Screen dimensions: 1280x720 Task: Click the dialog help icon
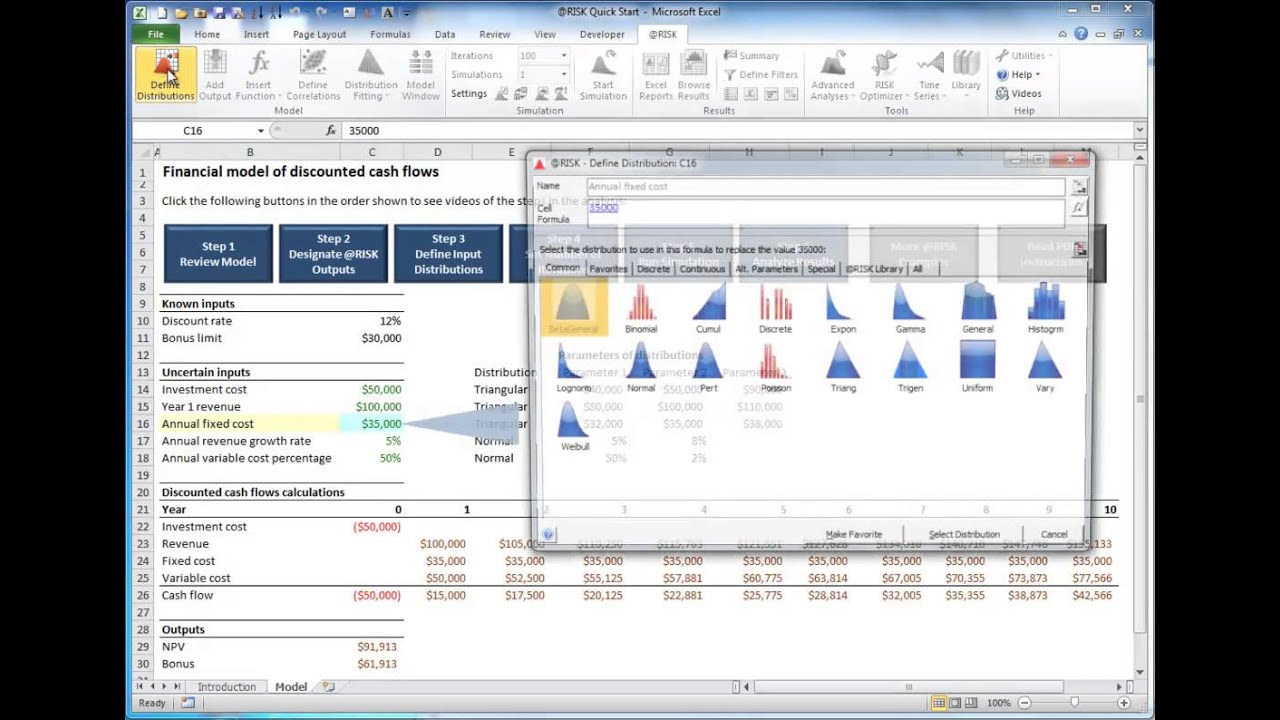(x=548, y=535)
